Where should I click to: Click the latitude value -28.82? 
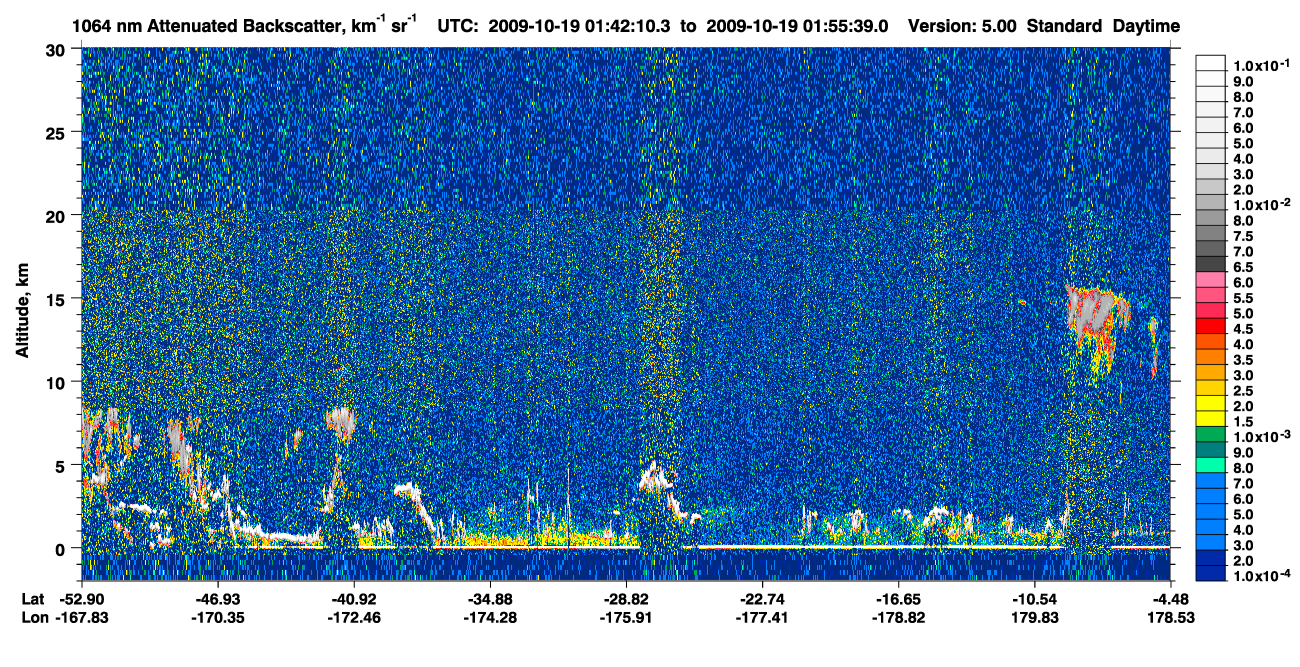point(626,598)
